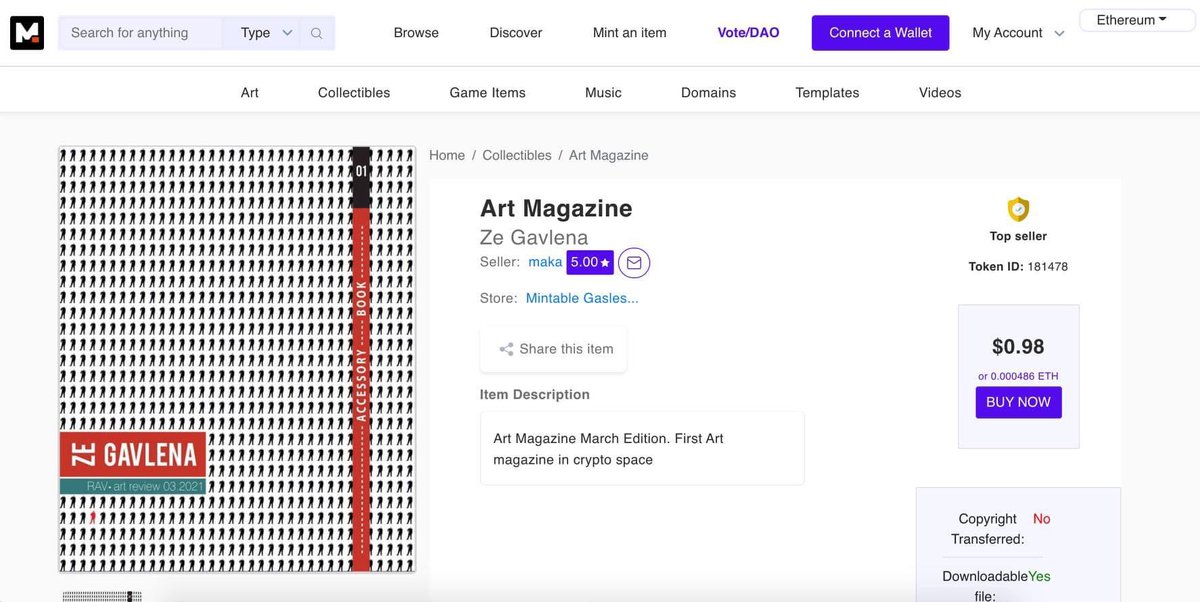Select the Domains category tab

pos(708,92)
